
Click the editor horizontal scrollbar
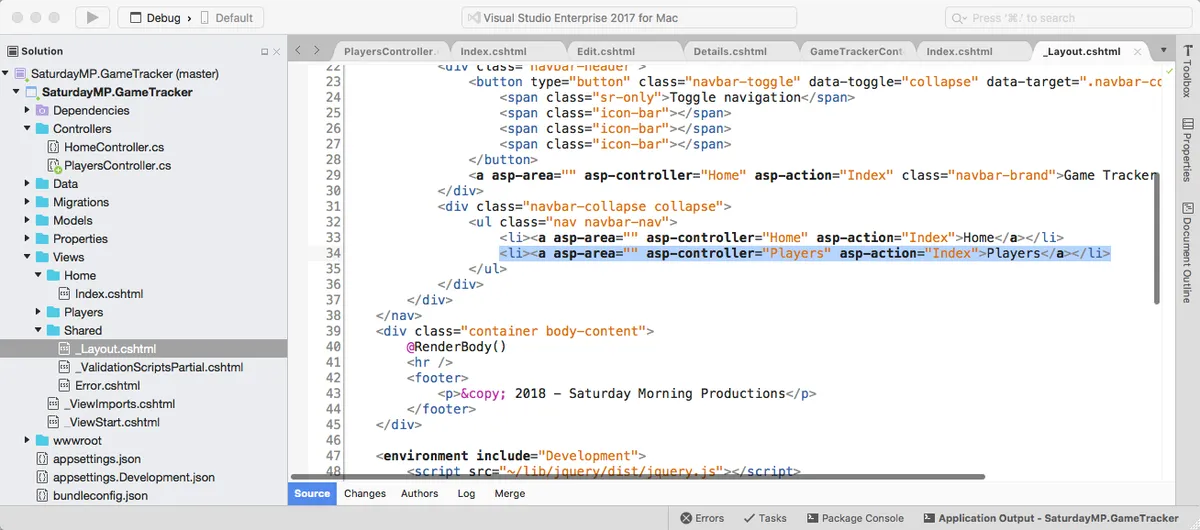point(637,477)
